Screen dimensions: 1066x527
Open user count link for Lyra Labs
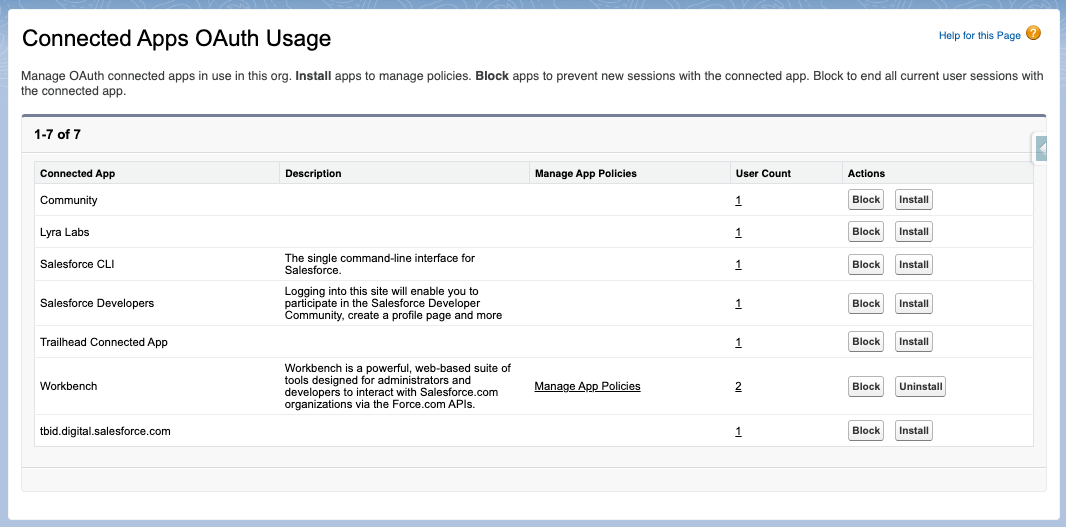[738, 233]
